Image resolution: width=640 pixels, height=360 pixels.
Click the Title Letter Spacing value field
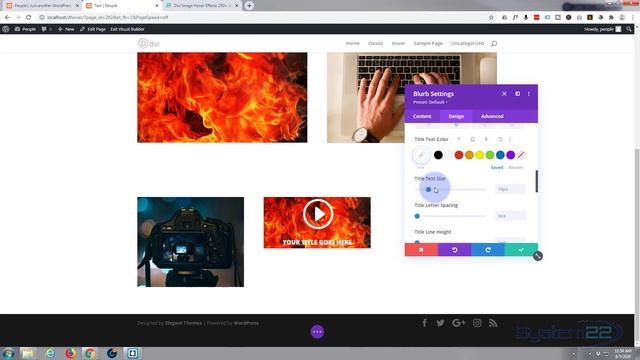510,216
